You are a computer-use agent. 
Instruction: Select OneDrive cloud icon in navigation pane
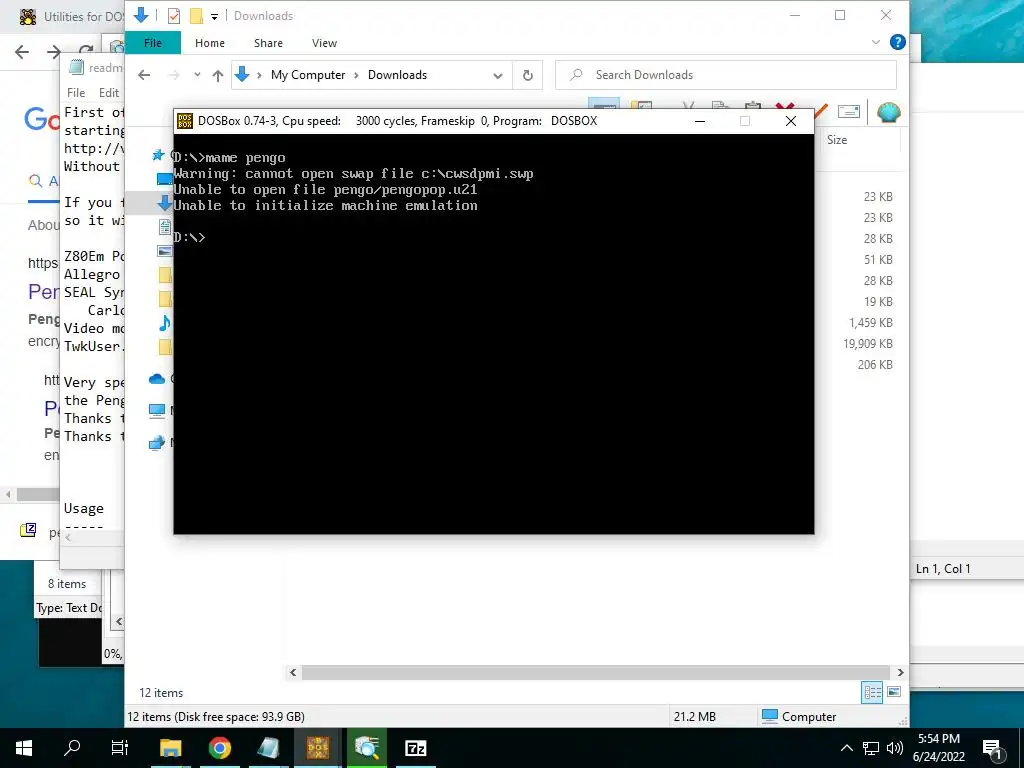coord(157,379)
